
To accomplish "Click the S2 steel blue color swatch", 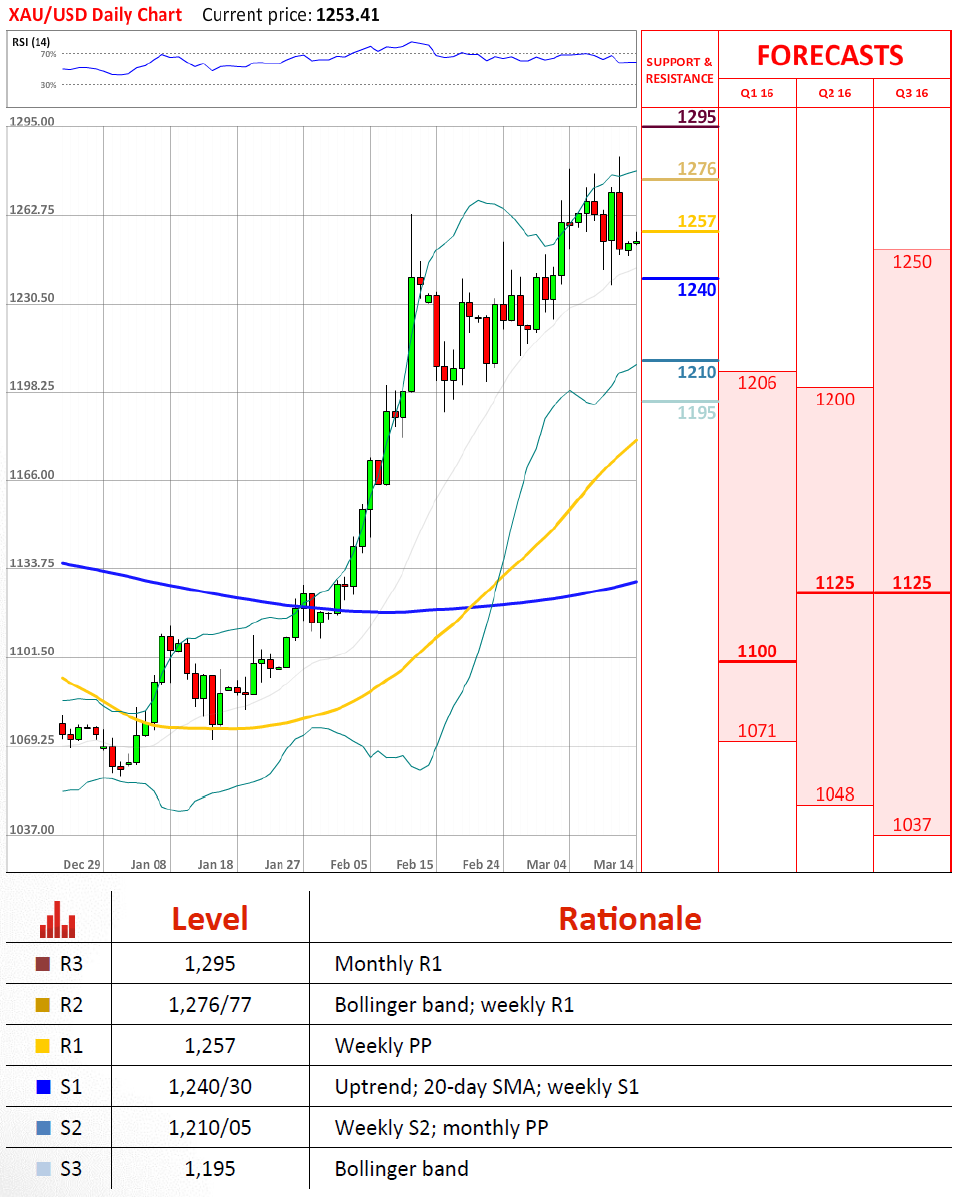I will pos(43,1128).
